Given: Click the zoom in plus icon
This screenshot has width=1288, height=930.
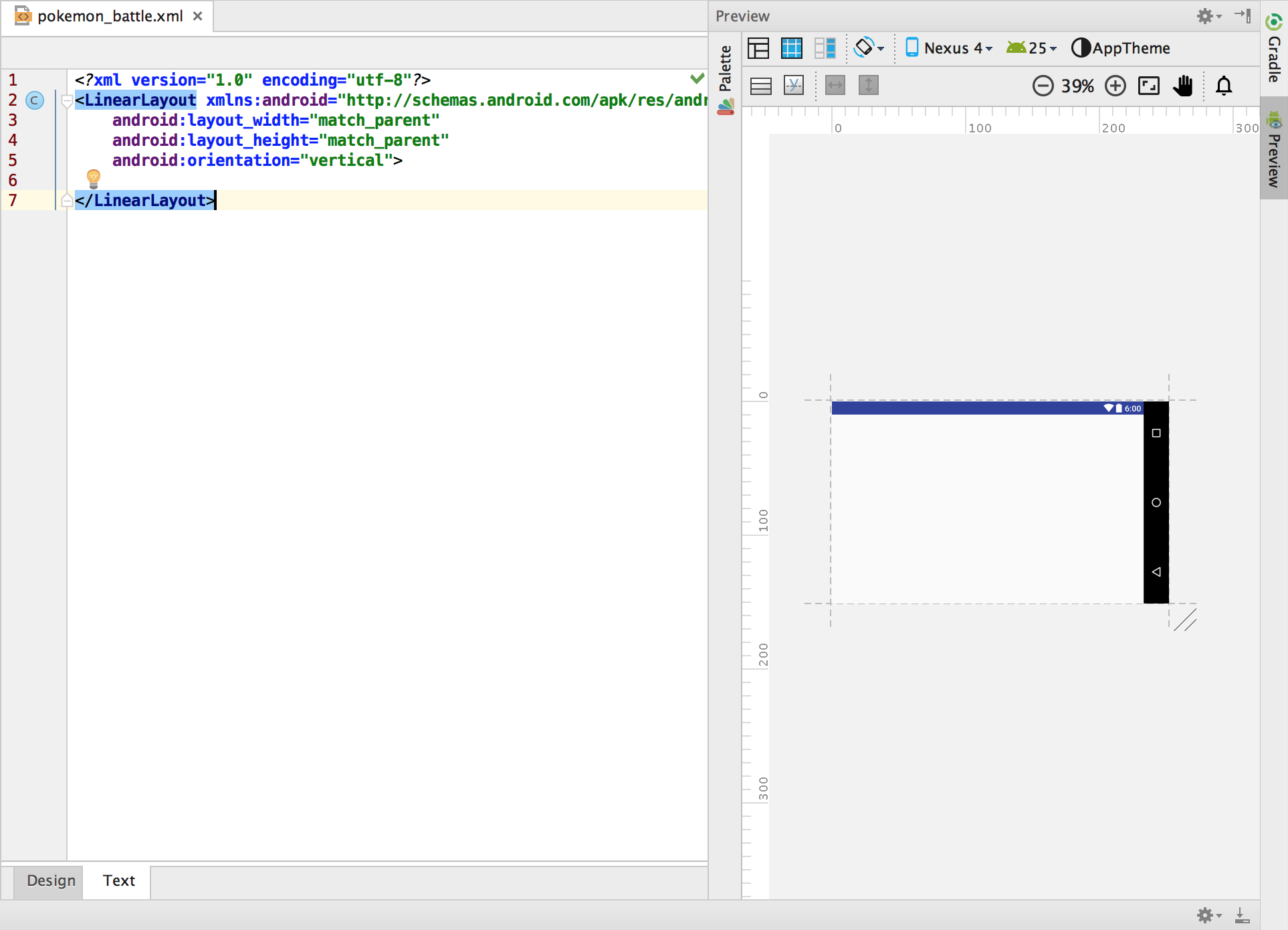Looking at the screenshot, I should click(x=1115, y=86).
